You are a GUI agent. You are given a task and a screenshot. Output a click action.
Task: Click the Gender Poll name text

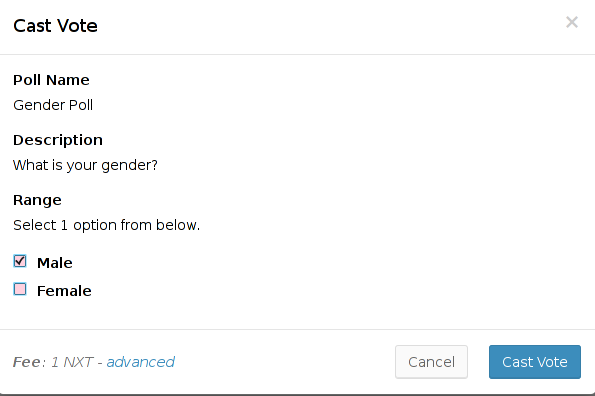(x=53, y=105)
